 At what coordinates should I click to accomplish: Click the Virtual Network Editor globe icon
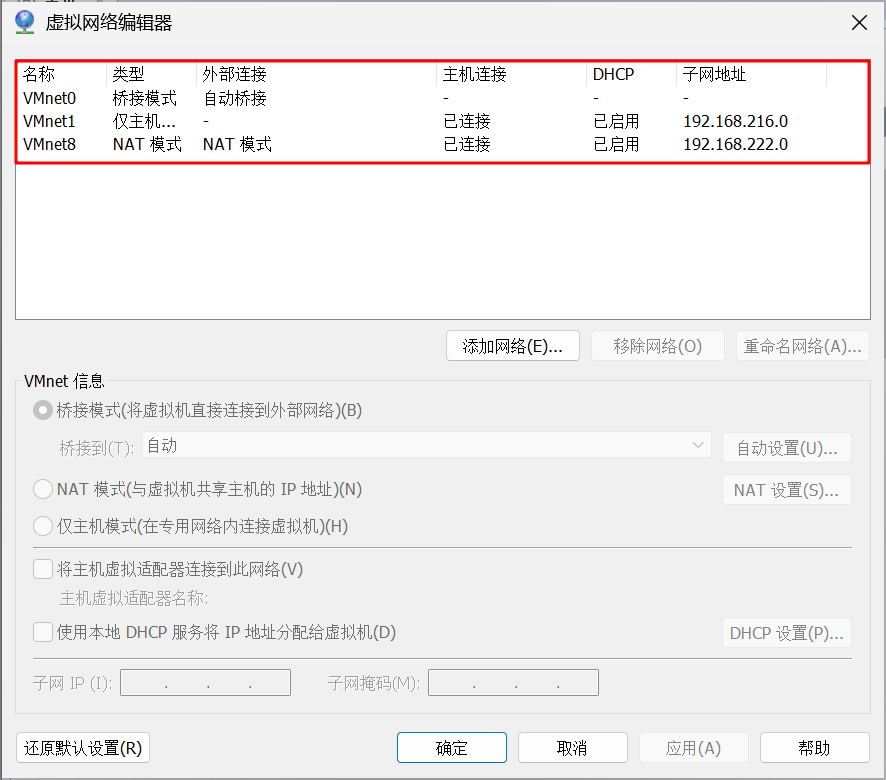click(x=25, y=22)
